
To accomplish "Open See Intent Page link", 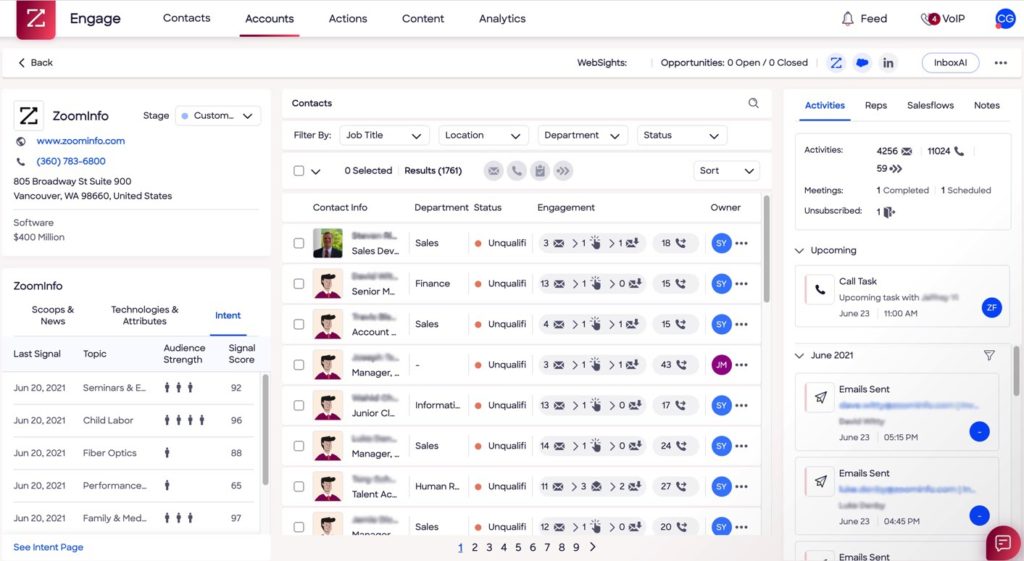I will [x=48, y=547].
